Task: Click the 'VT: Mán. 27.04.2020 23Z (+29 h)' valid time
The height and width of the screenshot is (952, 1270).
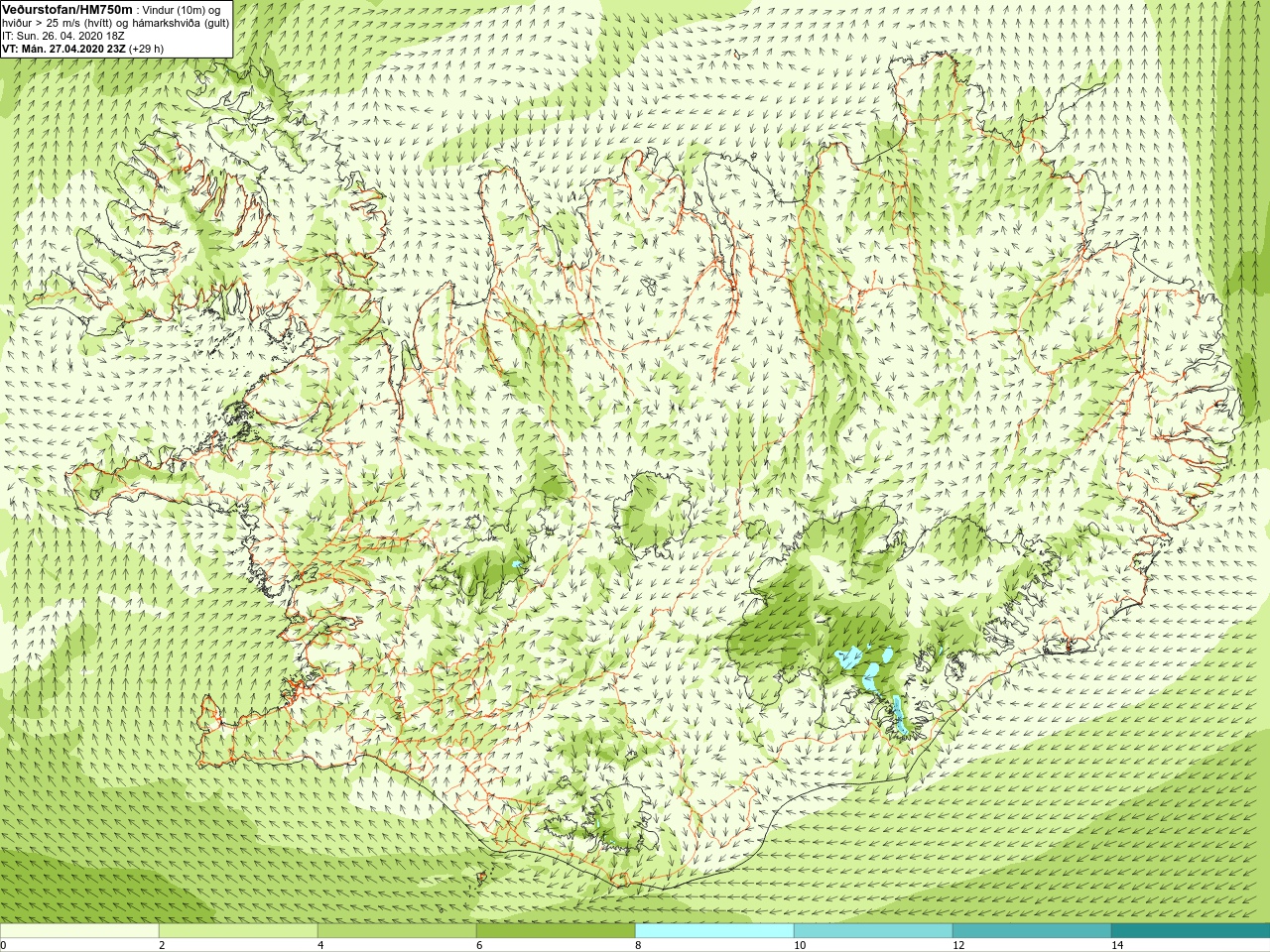Action: (x=82, y=48)
